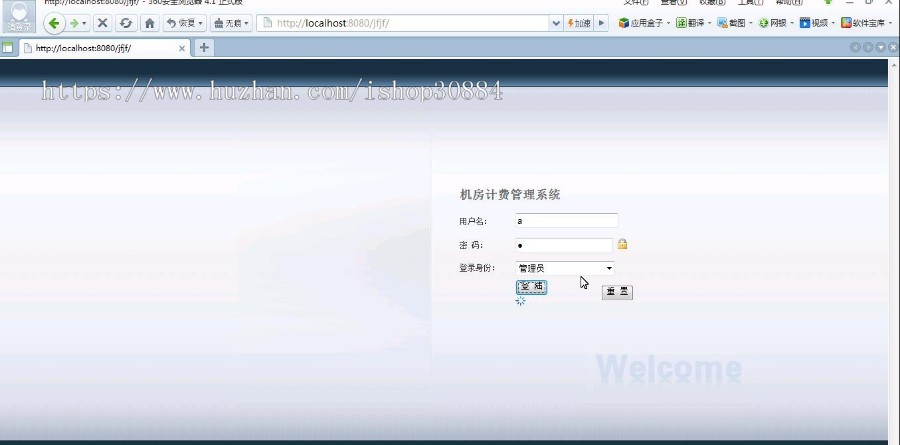Open the 翻译 translate tool
900x445 pixels.
[x=690, y=24]
